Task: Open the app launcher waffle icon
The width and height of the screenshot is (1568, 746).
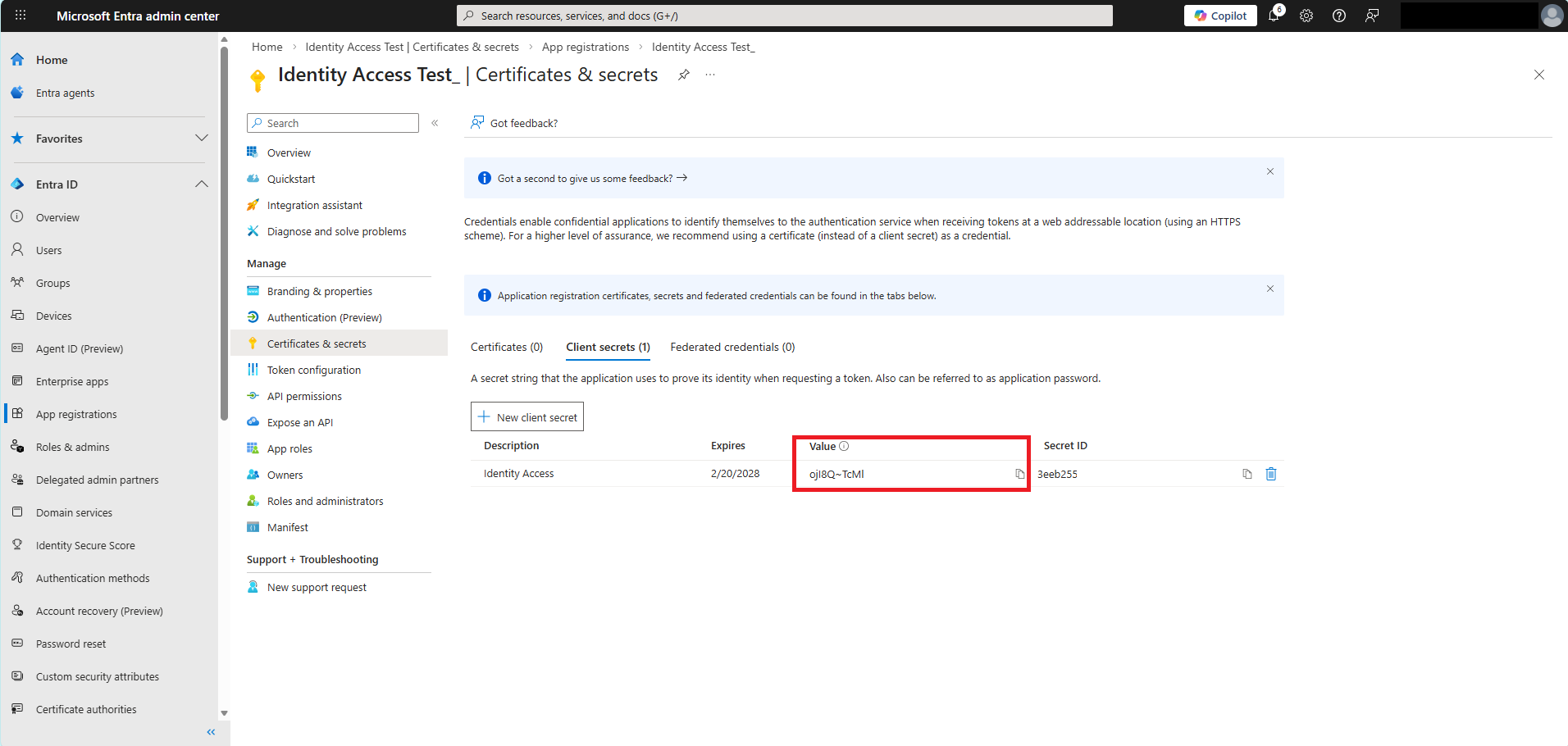Action: [21, 16]
